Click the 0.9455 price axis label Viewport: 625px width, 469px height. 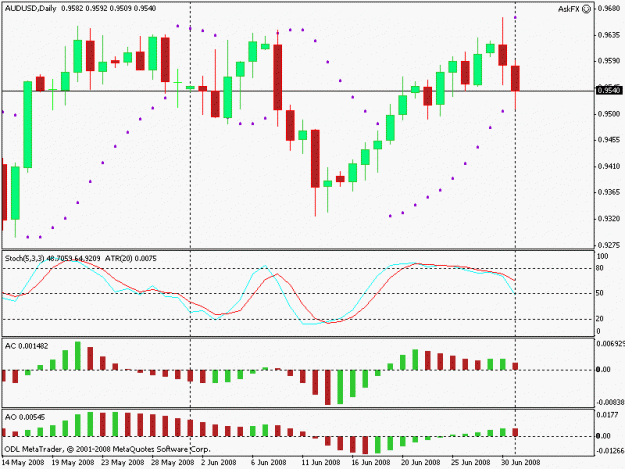point(609,140)
